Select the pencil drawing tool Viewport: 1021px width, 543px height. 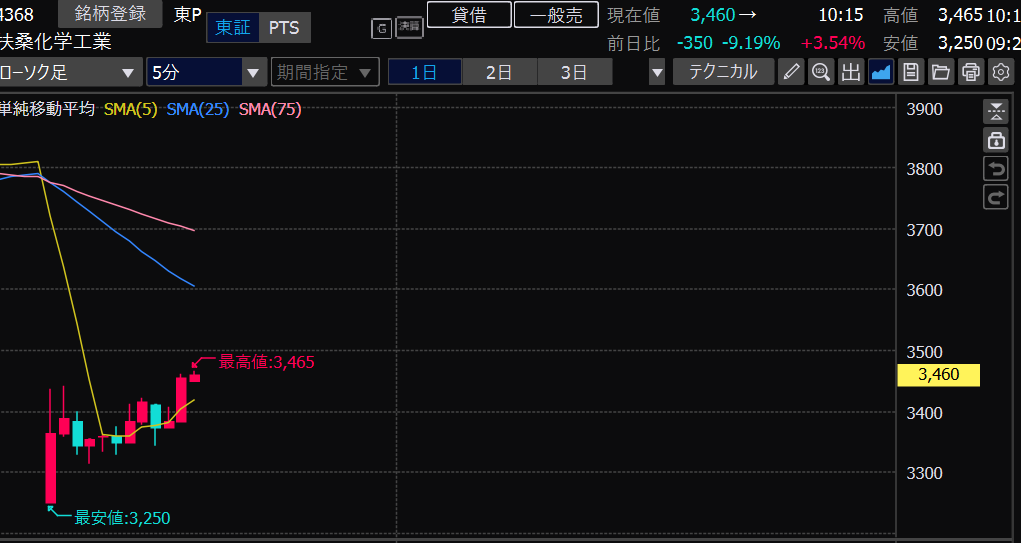pos(791,72)
